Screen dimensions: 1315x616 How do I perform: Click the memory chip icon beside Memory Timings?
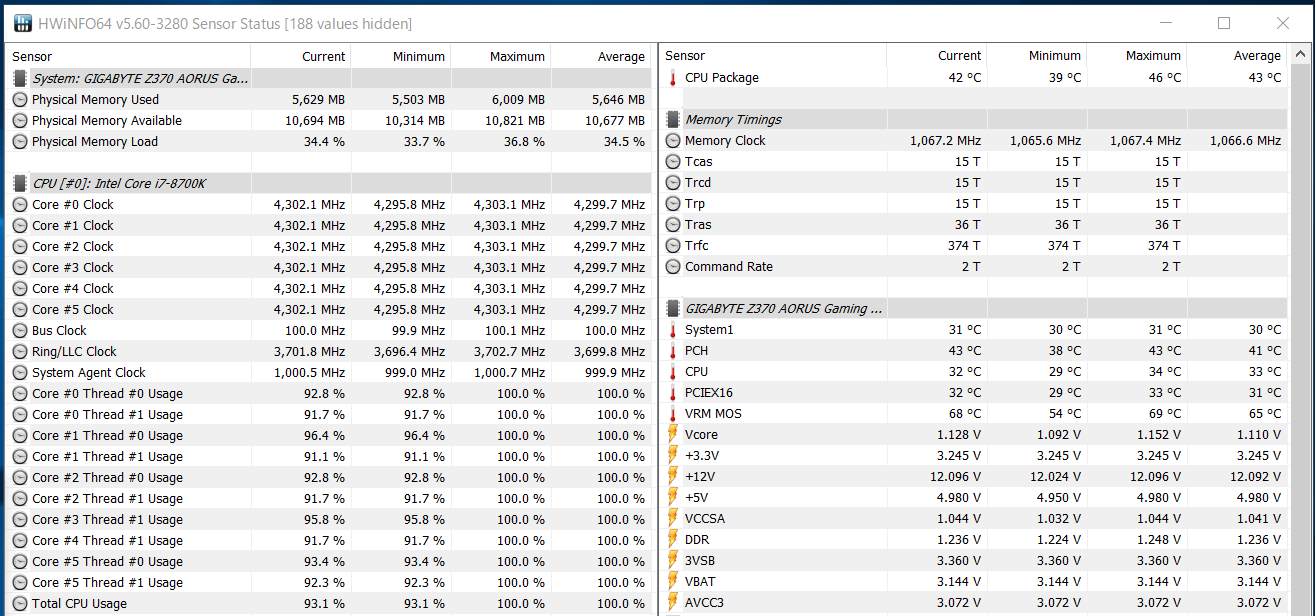tap(673, 120)
